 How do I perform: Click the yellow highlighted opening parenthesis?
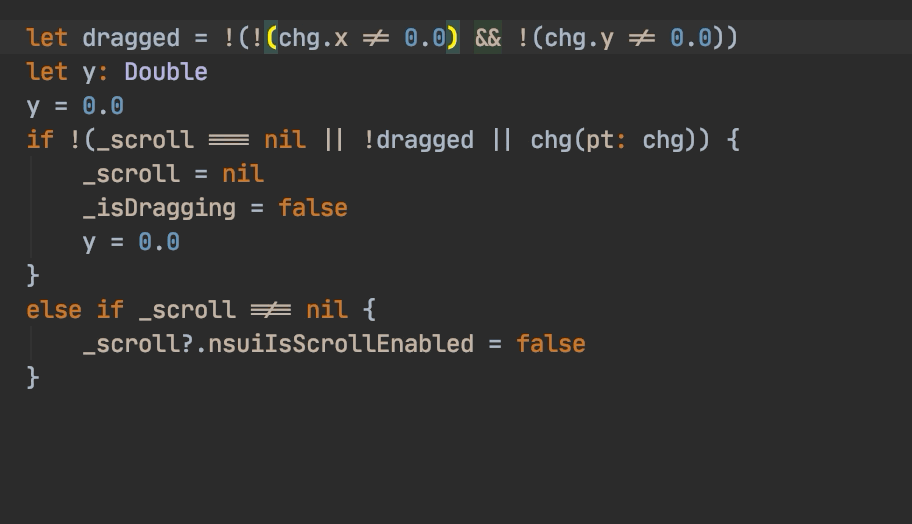pyautogui.click(x=271, y=38)
